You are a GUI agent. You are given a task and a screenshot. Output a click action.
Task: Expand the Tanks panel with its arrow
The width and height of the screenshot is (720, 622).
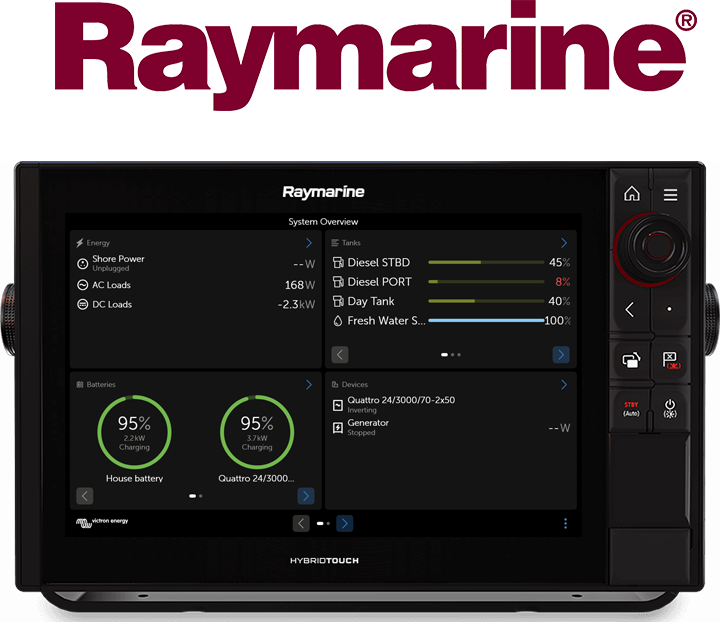tap(564, 243)
